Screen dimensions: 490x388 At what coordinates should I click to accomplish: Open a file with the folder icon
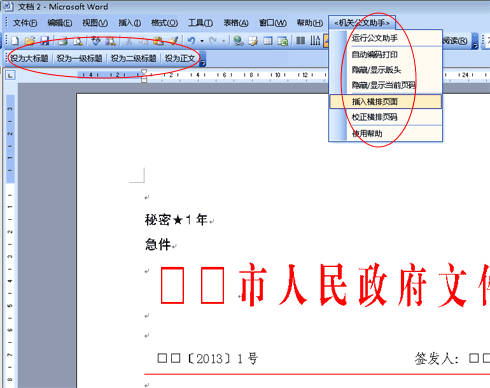pos(30,41)
